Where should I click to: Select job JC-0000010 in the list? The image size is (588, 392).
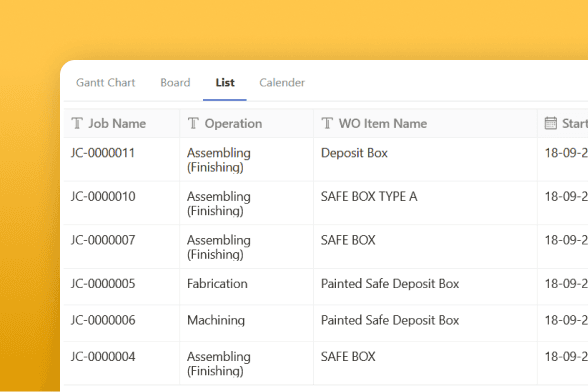pos(103,197)
